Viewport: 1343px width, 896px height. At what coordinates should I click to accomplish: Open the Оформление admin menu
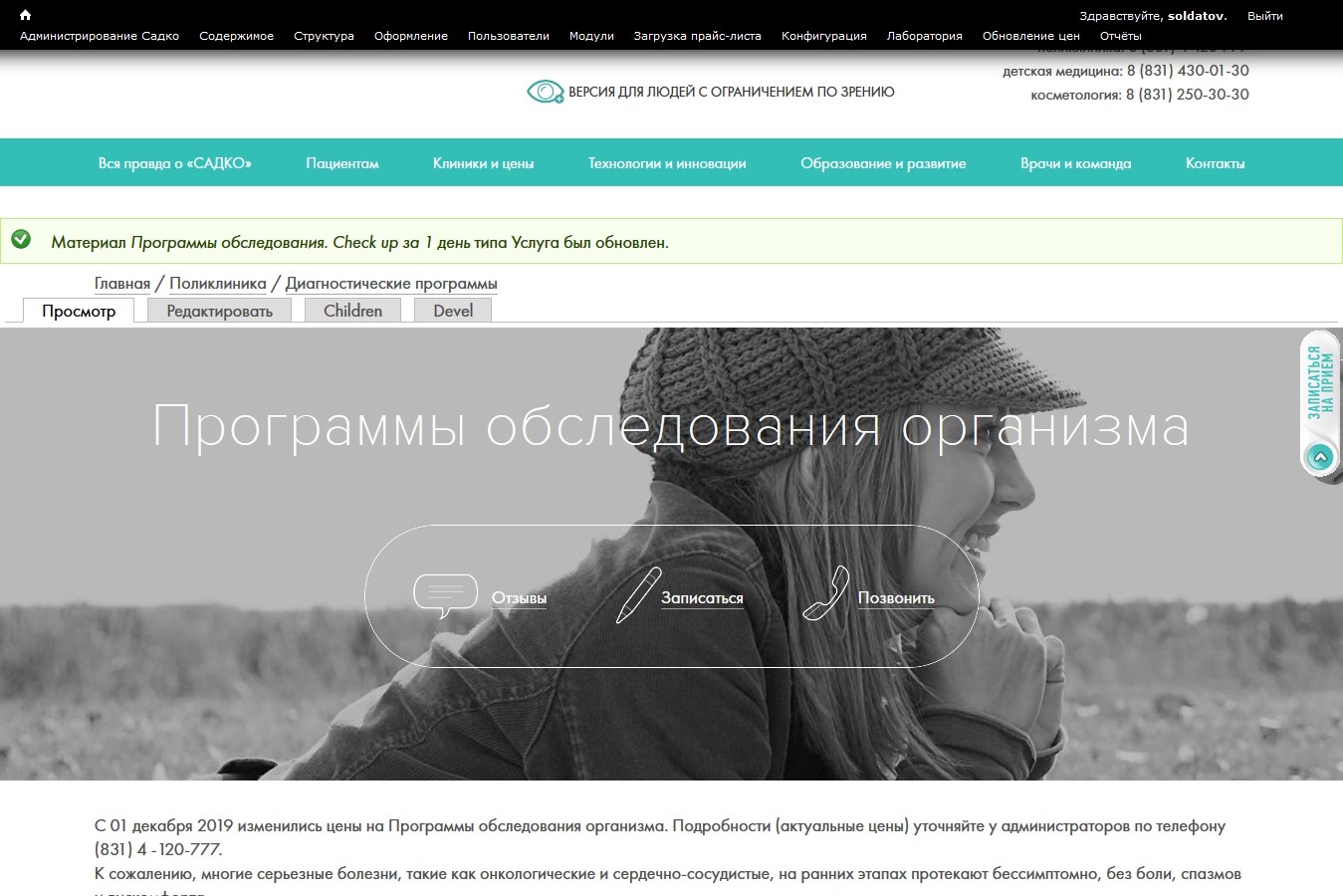click(x=411, y=36)
